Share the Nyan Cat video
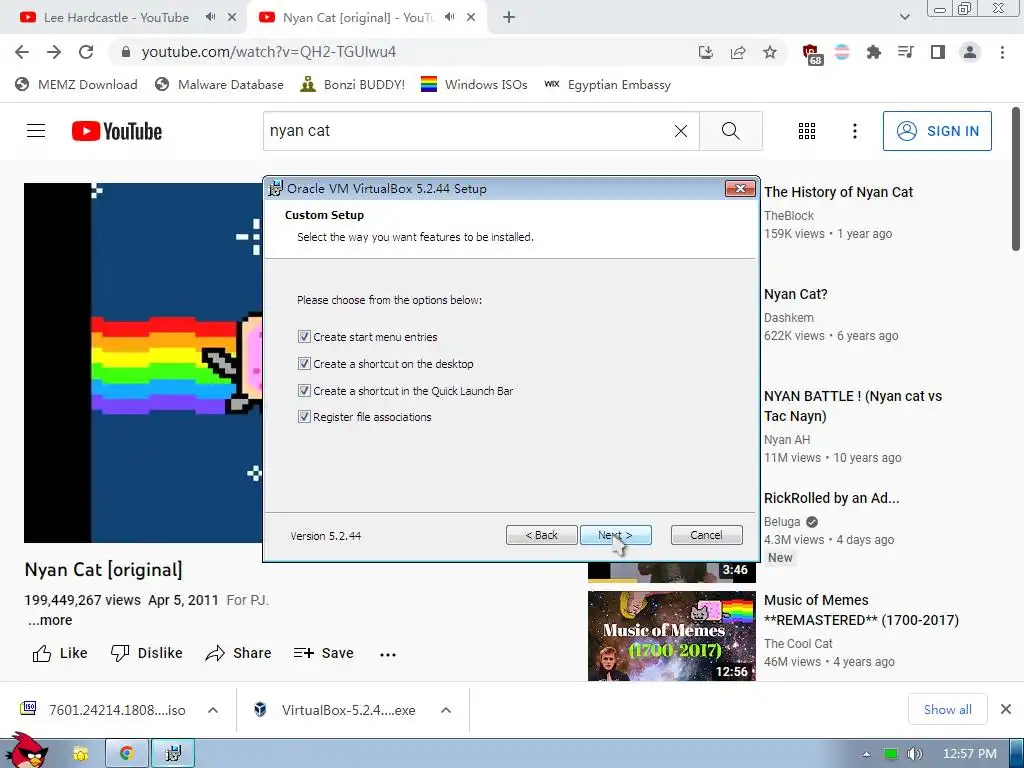Screen dimensions: 1024x768 238,653
